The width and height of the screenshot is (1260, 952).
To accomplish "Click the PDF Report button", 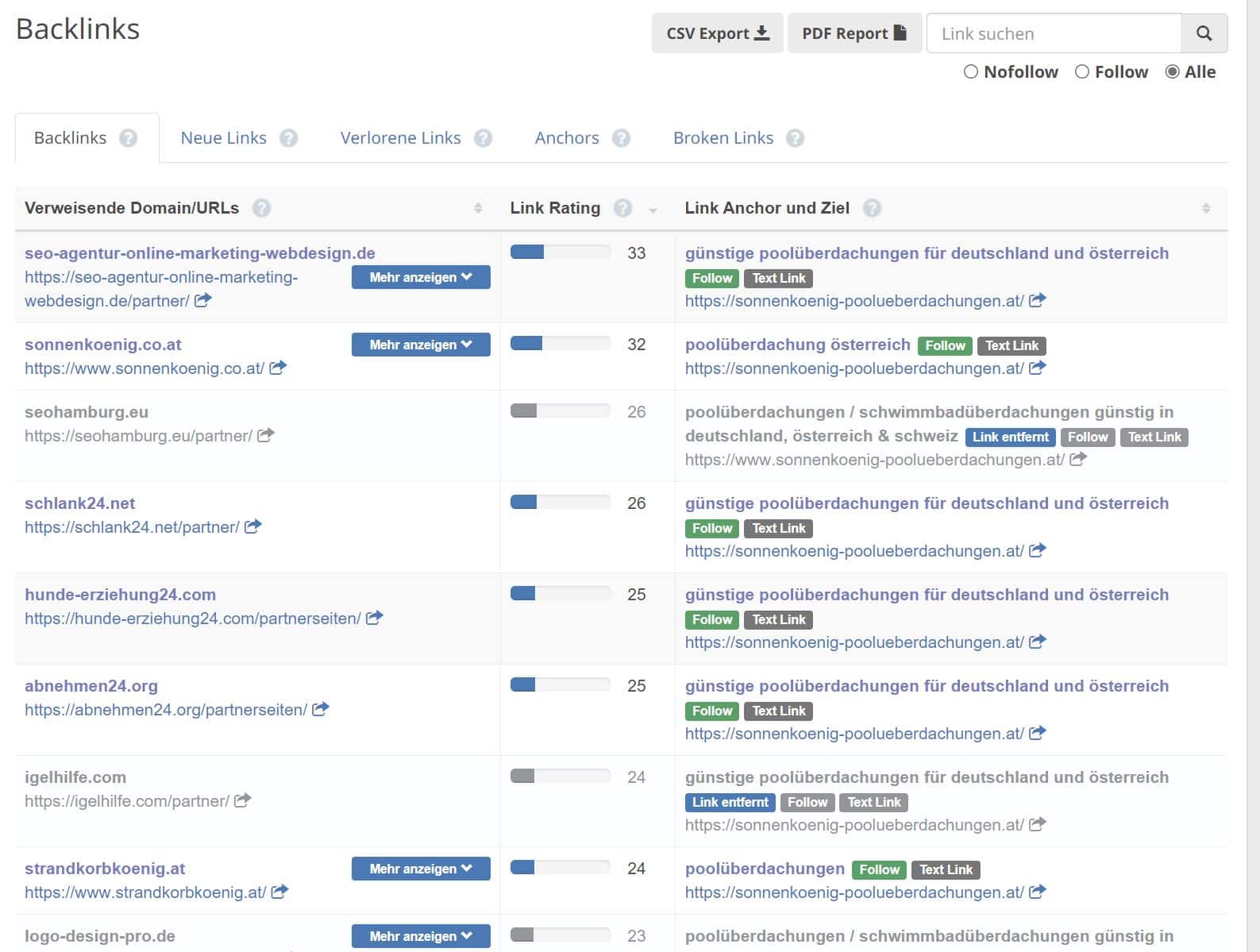I will [854, 33].
